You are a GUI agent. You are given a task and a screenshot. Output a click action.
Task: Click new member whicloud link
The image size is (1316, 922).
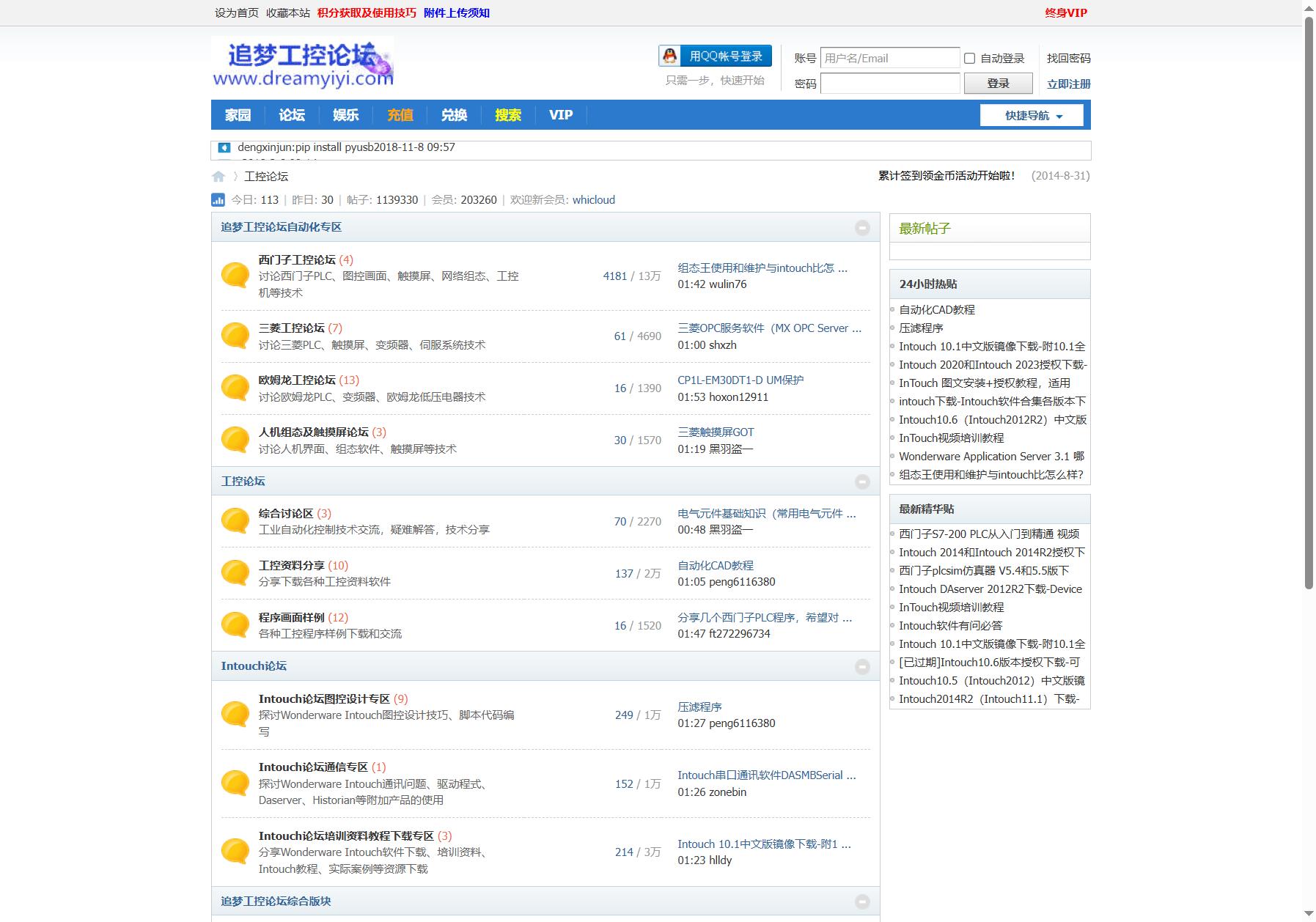coord(594,199)
